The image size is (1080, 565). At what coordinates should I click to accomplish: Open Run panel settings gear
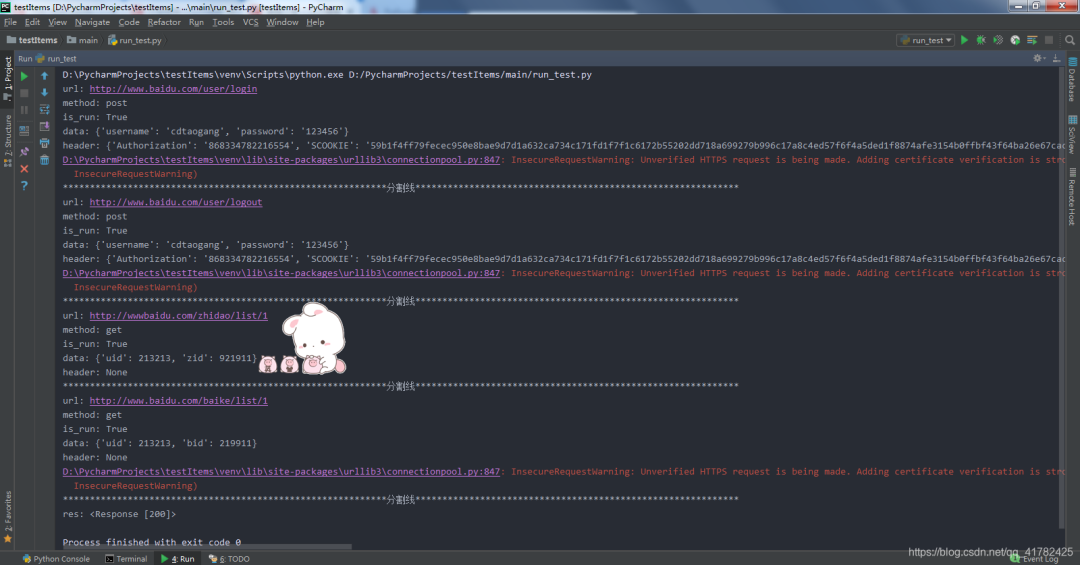(x=1038, y=59)
